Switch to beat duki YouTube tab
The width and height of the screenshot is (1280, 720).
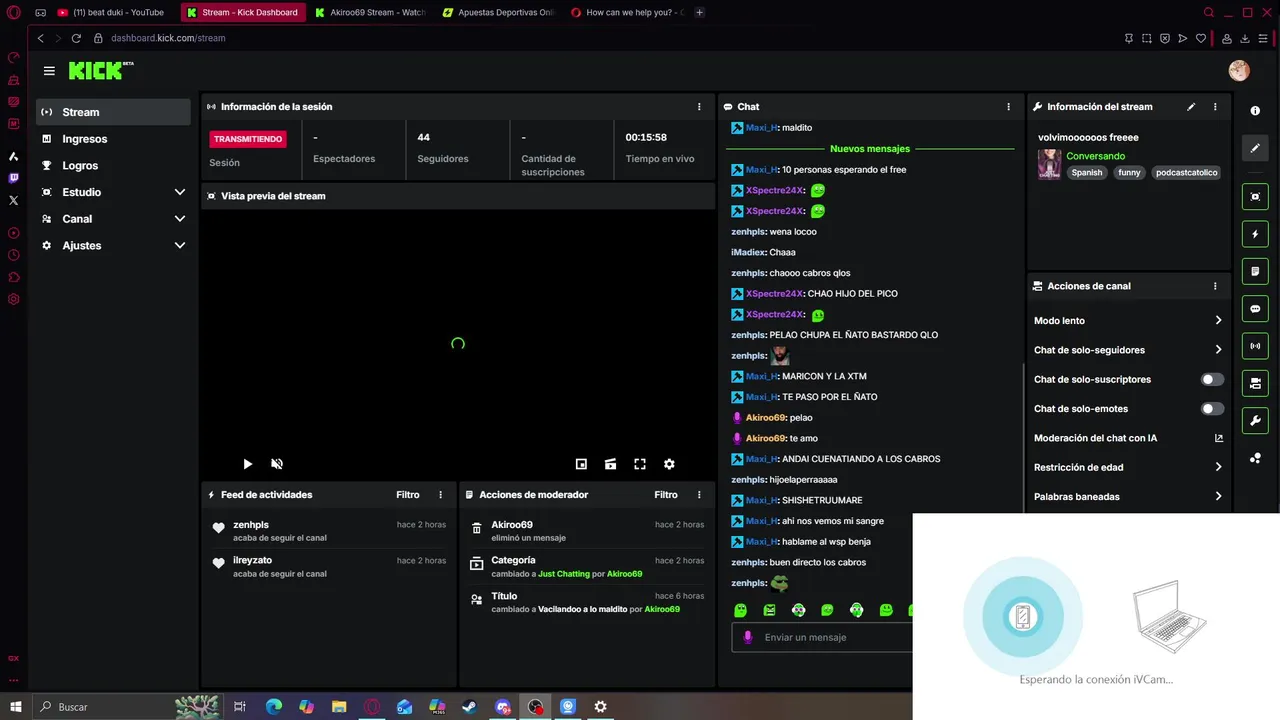(112, 12)
